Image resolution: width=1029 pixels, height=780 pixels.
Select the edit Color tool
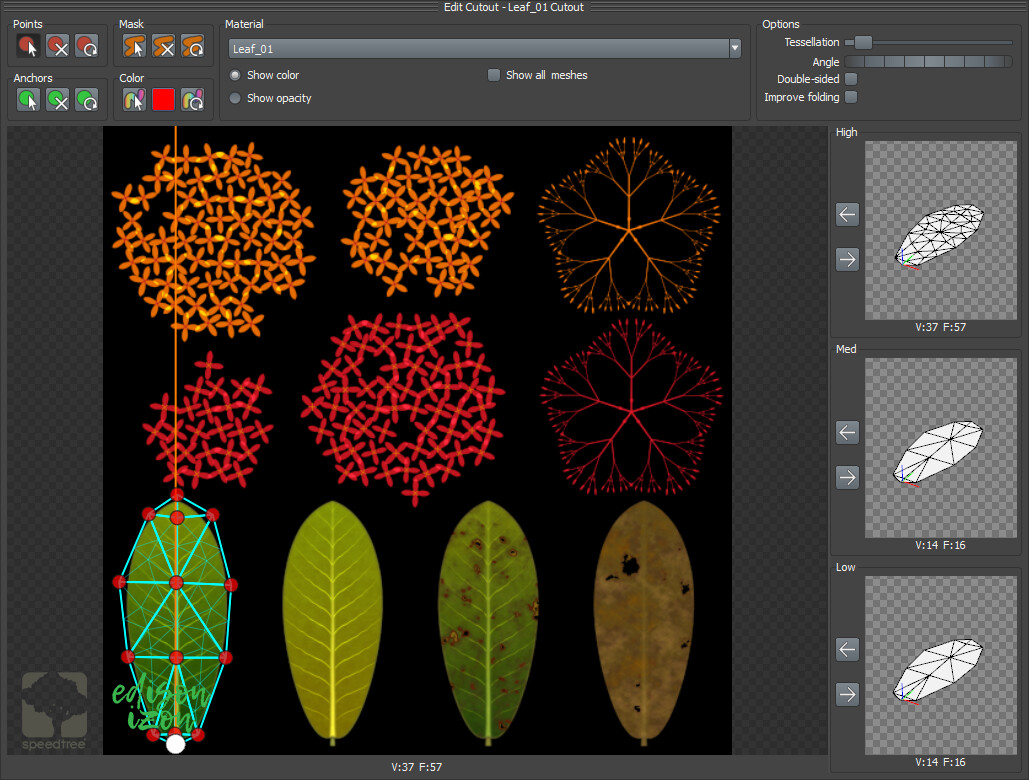pos(134,99)
